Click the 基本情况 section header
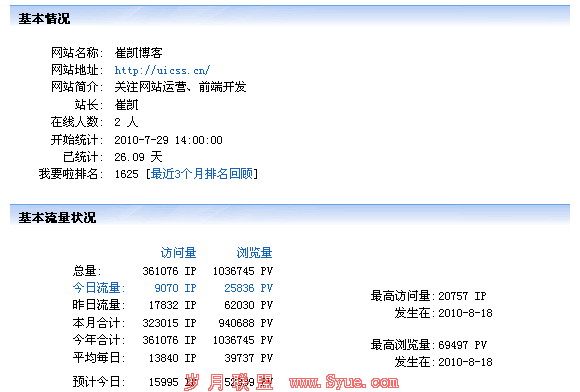 click(x=44, y=18)
